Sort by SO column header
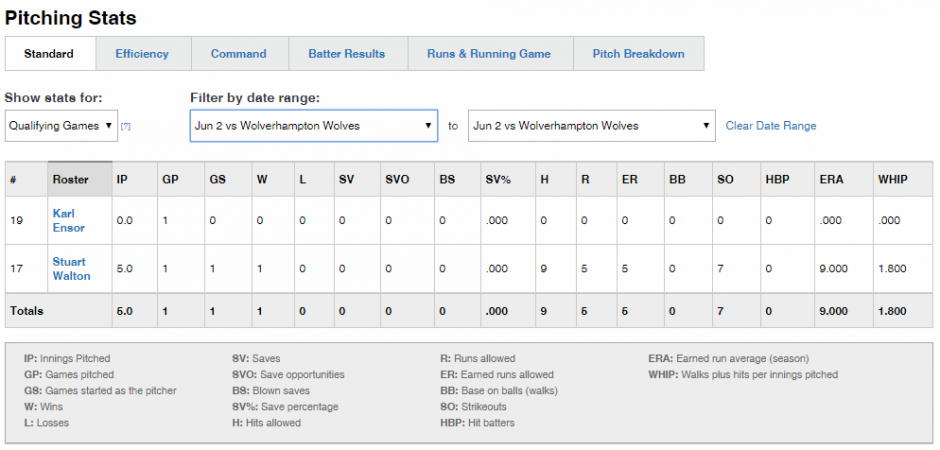Image resolution: width=940 pixels, height=450 pixels. click(736, 179)
